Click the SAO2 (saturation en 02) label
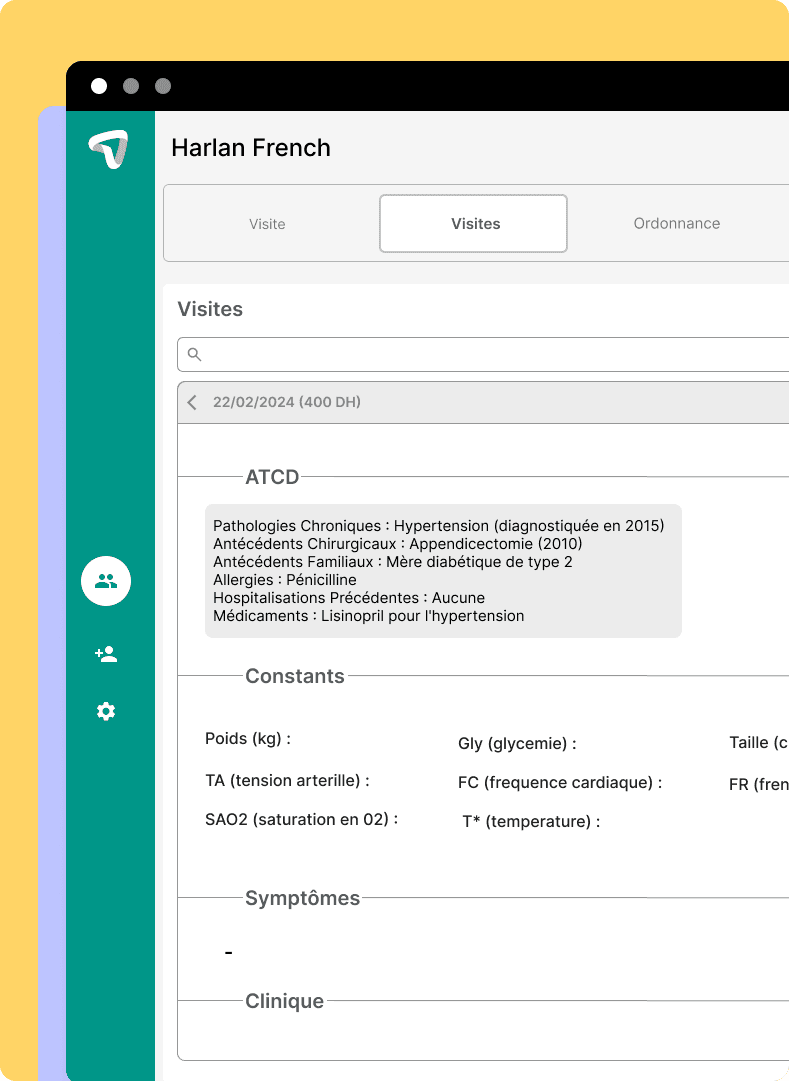Viewport: 789px width, 1081px height. (x=301, y=819)
